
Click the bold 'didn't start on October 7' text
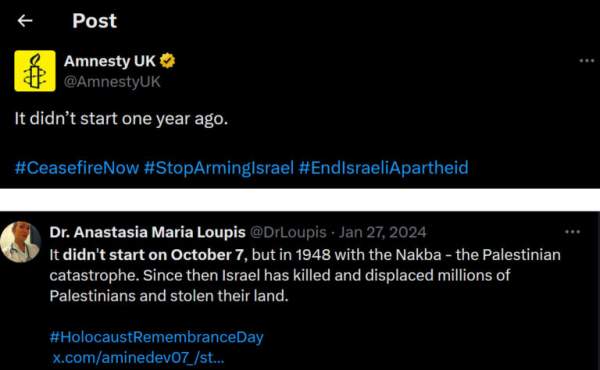[153, 255]
